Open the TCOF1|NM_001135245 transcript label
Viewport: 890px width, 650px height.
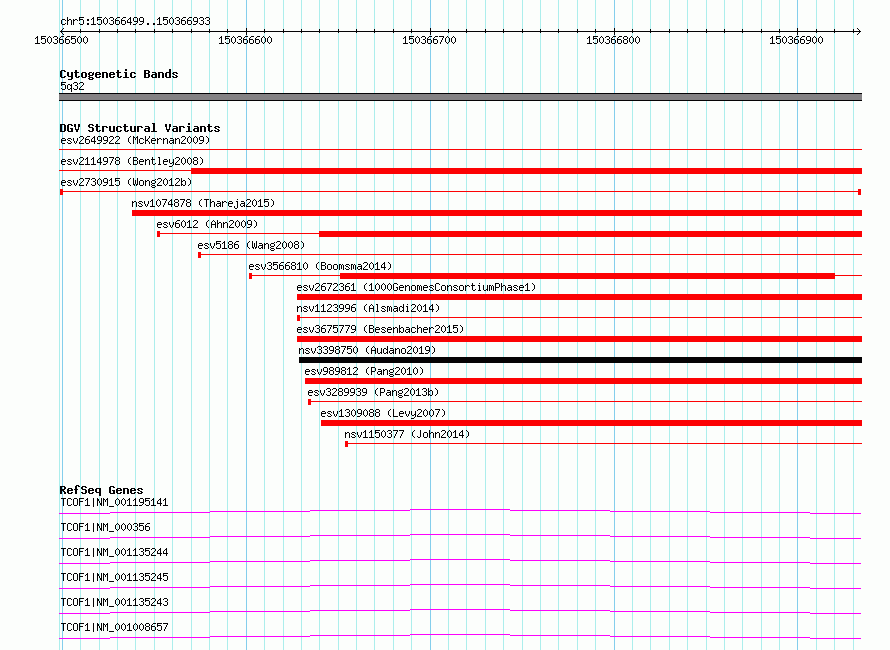[x=114, y=577]
